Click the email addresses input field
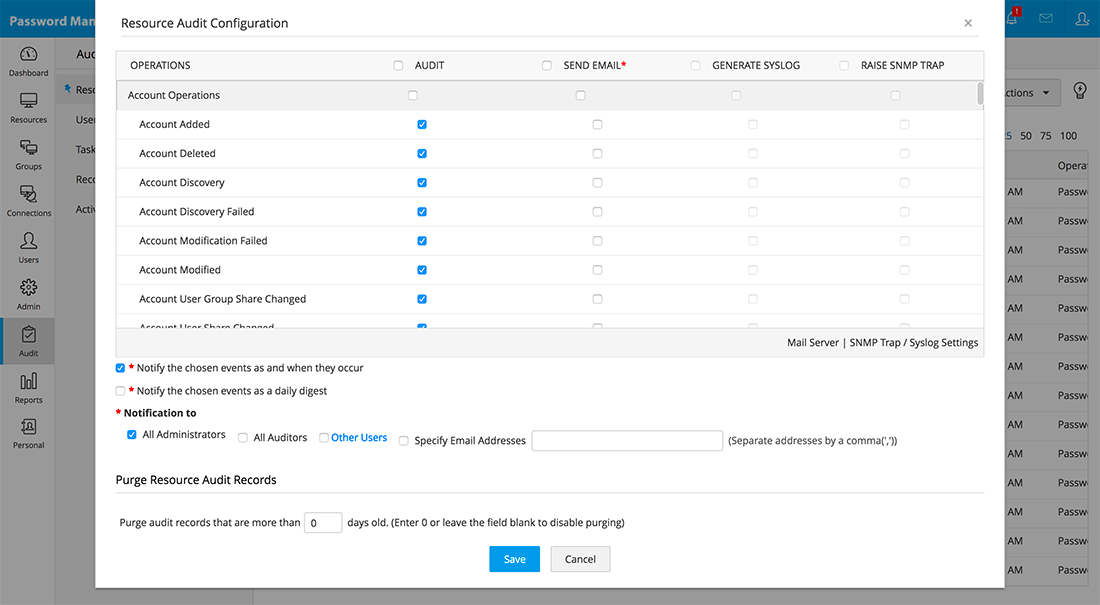The height and width of the screenshot is (605, 1100). (x=627, y=441)
